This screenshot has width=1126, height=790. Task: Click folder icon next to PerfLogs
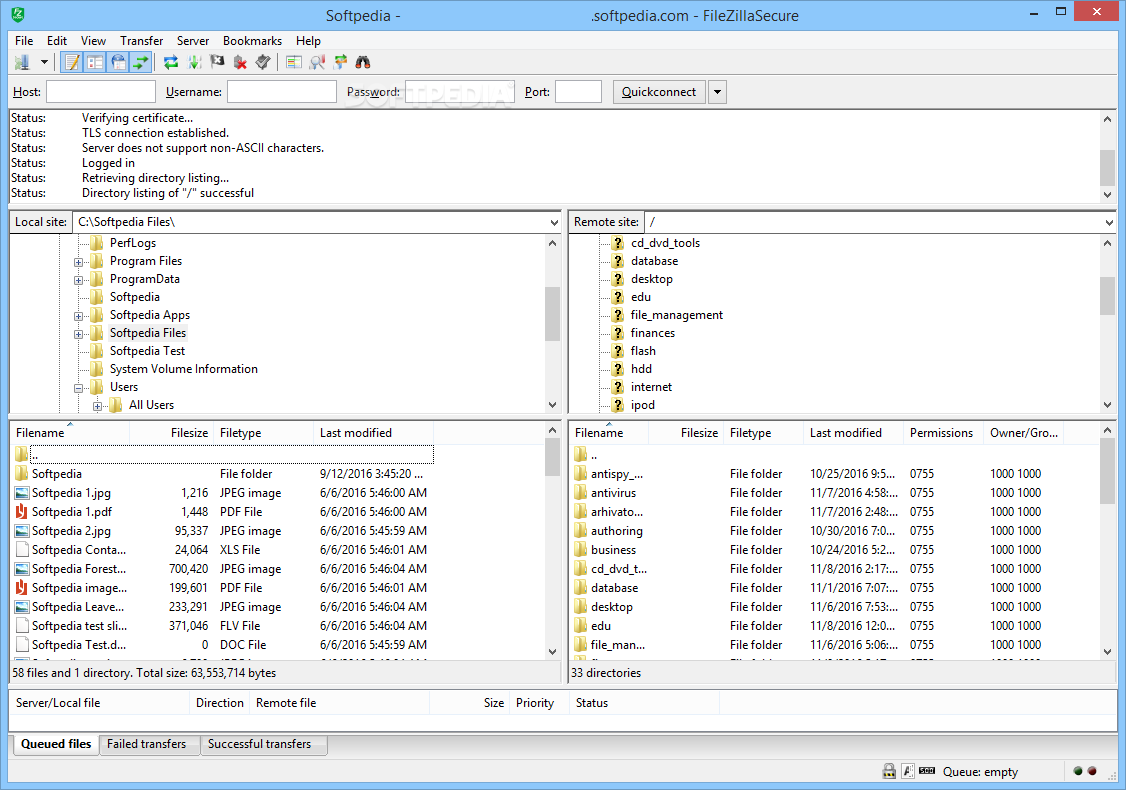[97, 243]
